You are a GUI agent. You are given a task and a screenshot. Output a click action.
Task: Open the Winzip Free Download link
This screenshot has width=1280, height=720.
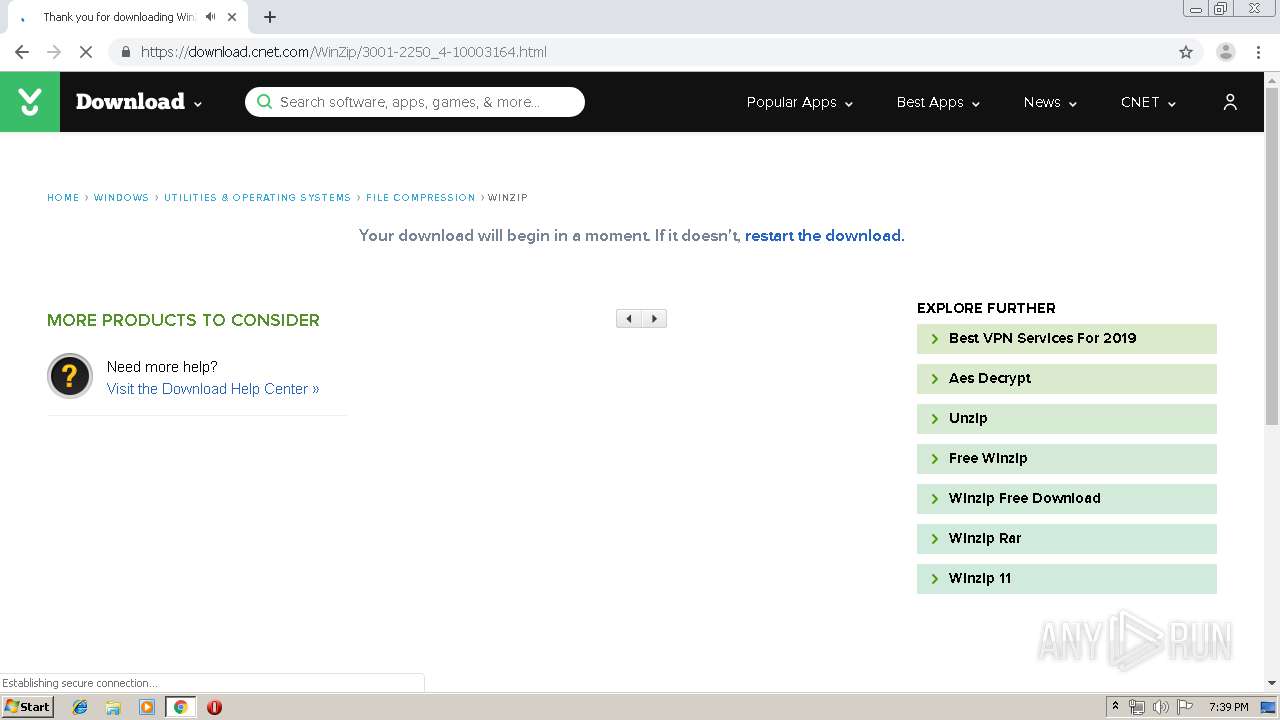[x=1066, y=499]
